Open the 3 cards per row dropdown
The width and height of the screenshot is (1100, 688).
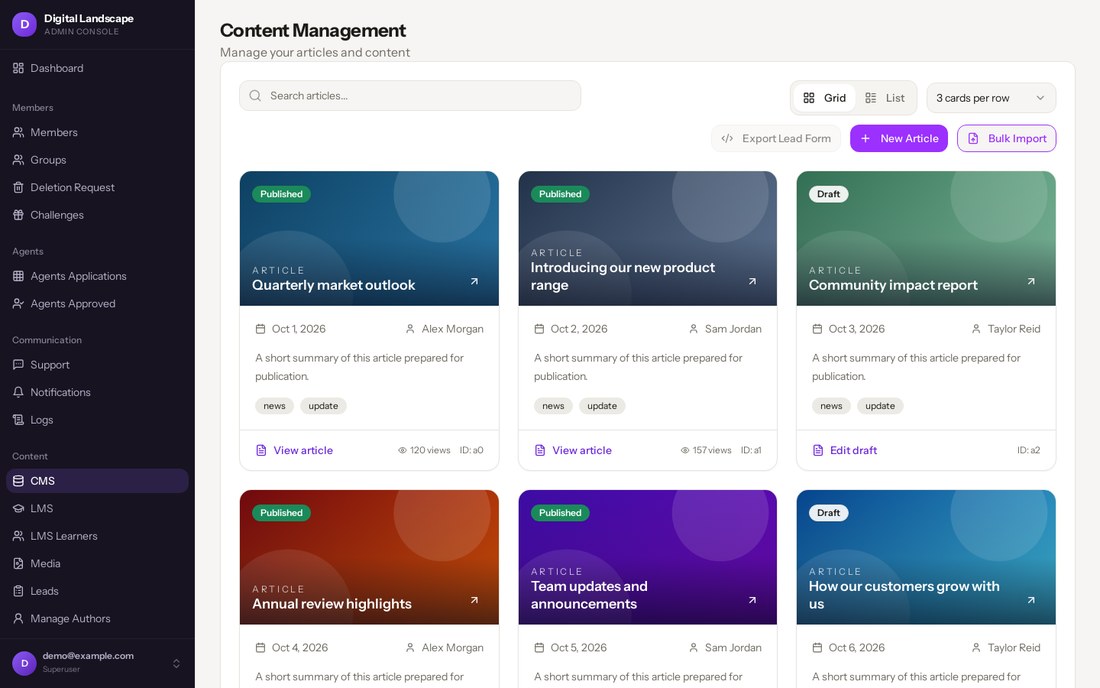[x=991, y=98]
